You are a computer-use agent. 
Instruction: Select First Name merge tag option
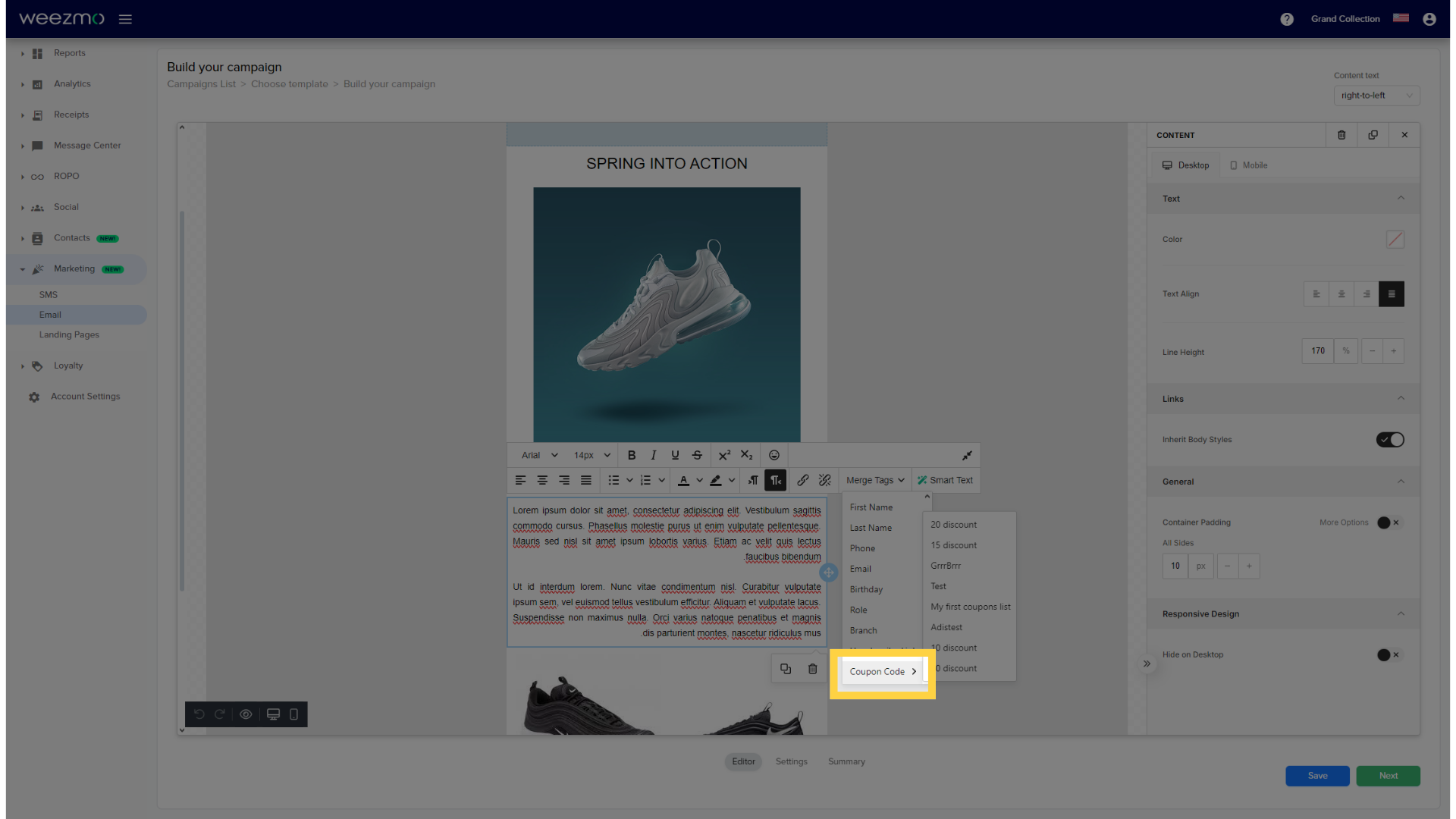871,507
